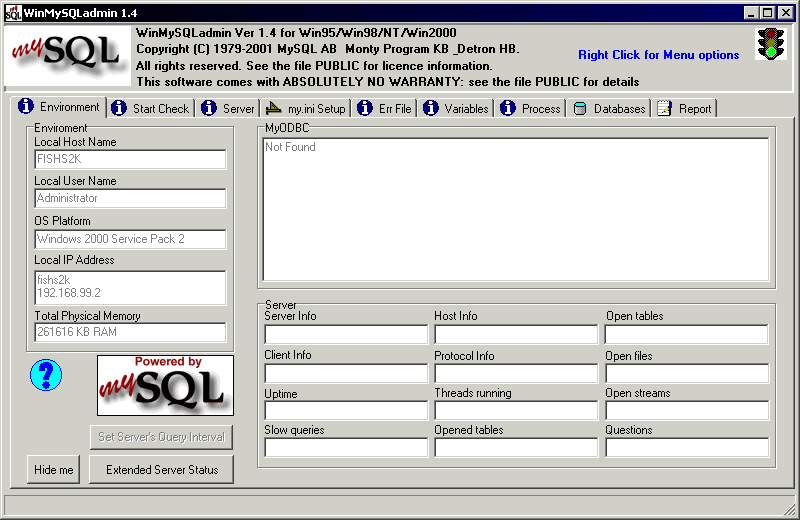The image size is (800, 520).
Task: Click the Open files field
Action: coord(687,374)
